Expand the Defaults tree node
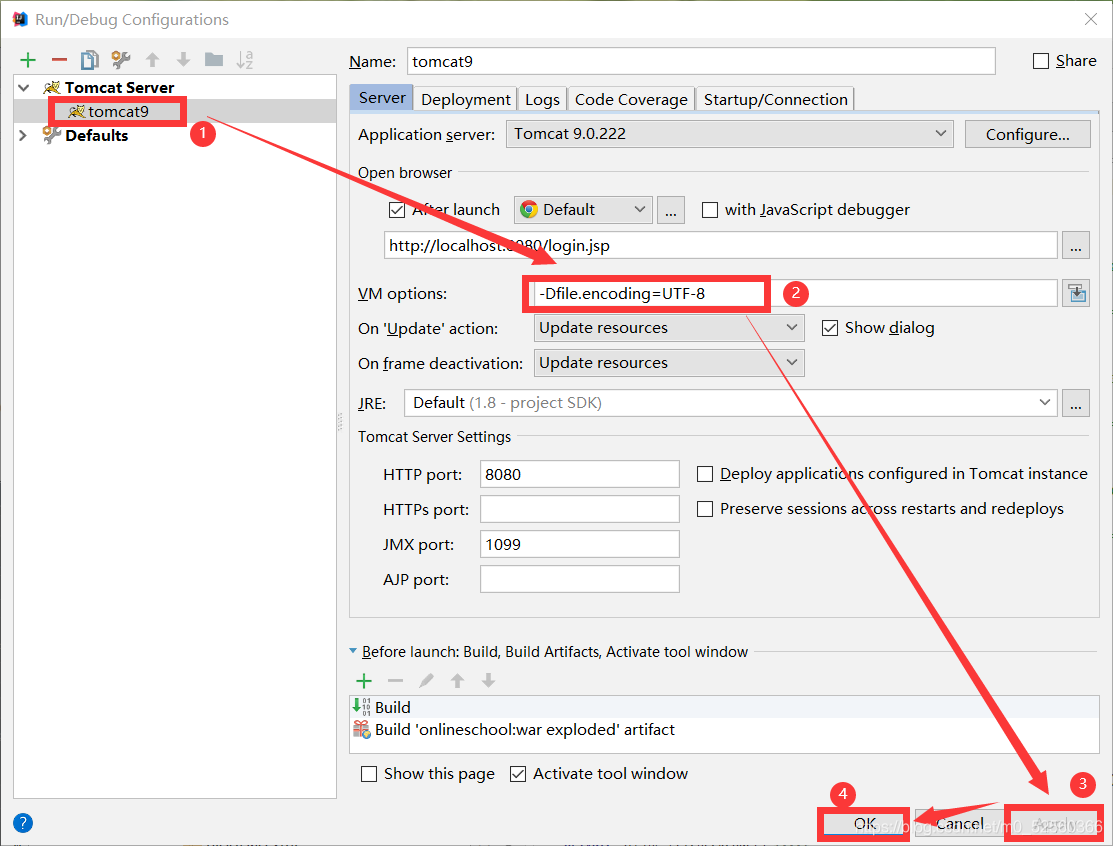Viewport: 1113px width, 846px height. (23, 136)
